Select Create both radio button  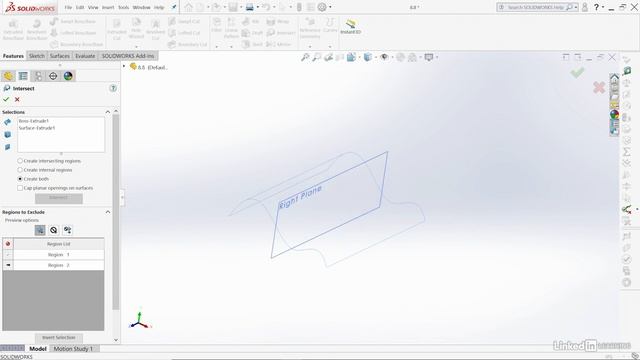[20, 179]
